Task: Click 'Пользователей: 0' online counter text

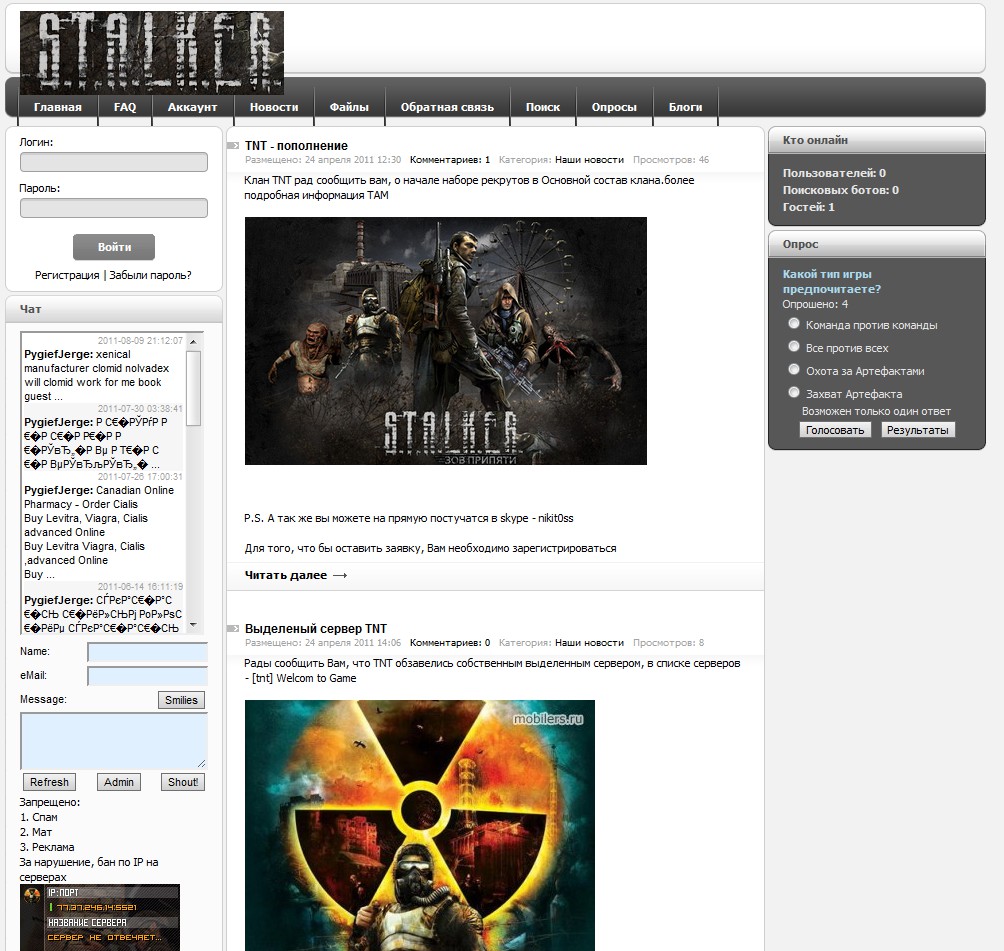Action: click(834, 174)
